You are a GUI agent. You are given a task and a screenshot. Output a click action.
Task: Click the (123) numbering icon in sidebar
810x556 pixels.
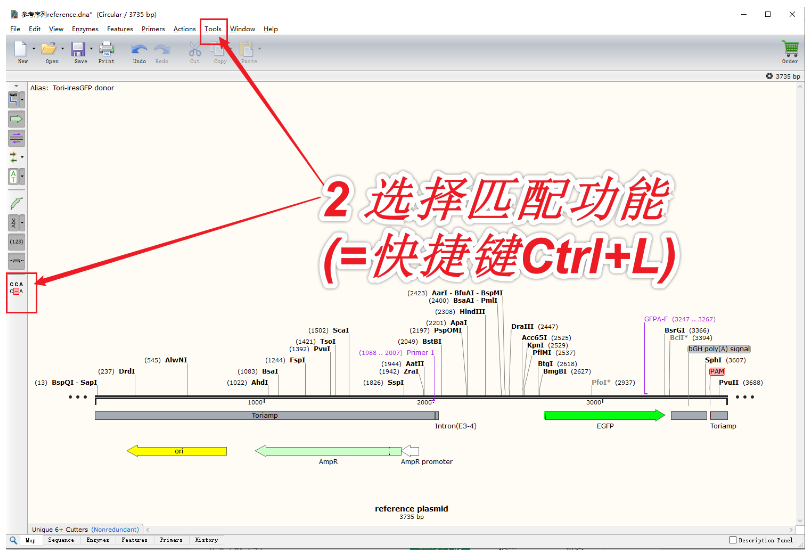[16, 241]
